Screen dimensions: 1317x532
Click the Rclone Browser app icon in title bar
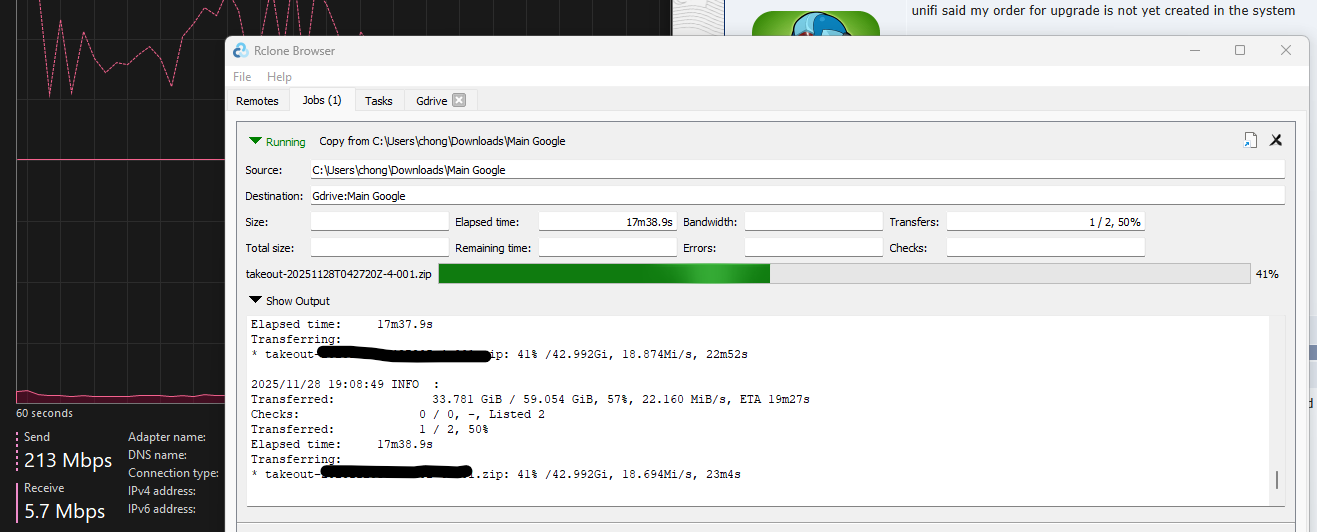point(240,51)
